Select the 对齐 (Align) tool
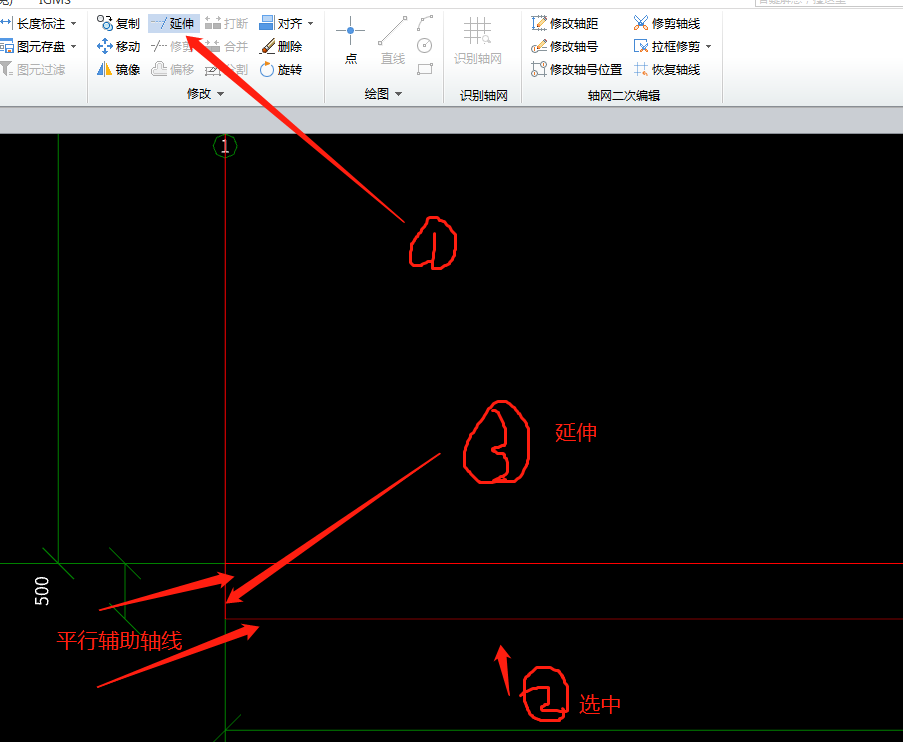903x742 pixels. [281, 23]
